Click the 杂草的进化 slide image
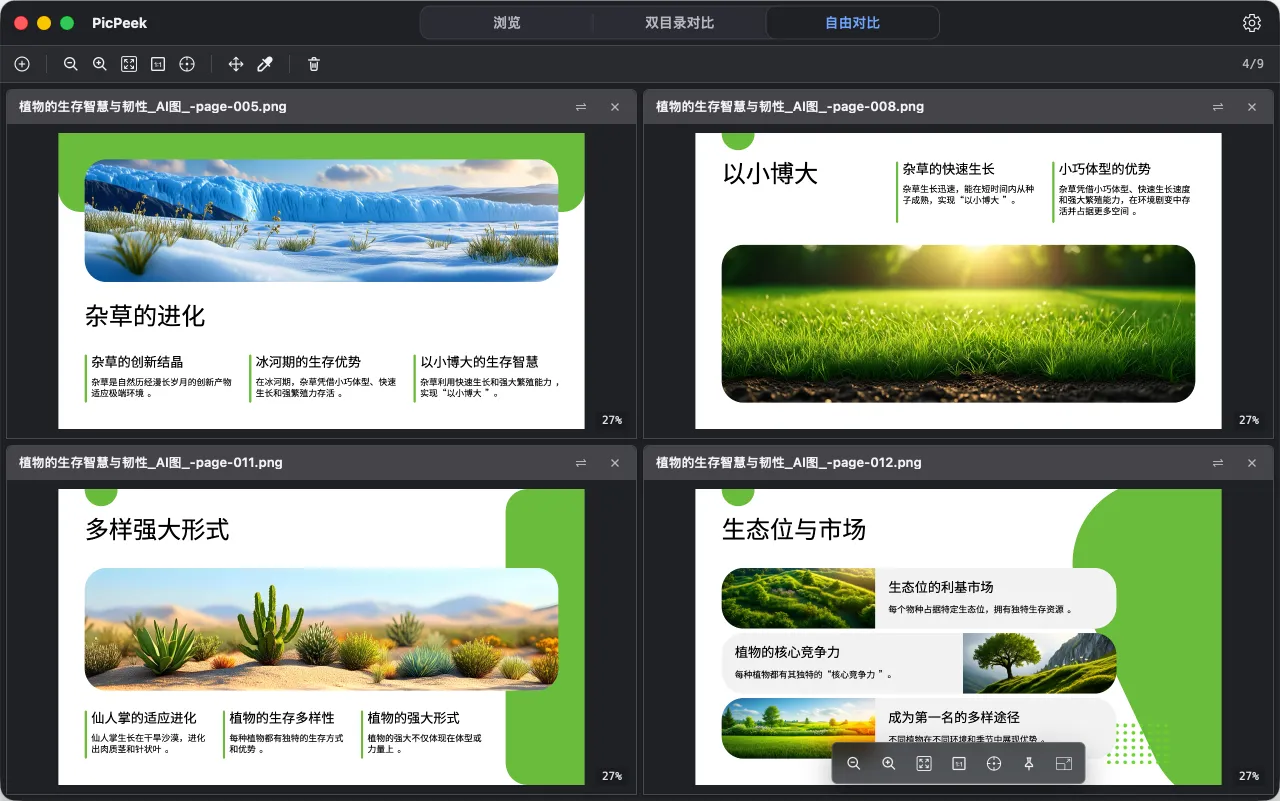The width and height of the screenshot is (1280, 801). tap(321, 281)
